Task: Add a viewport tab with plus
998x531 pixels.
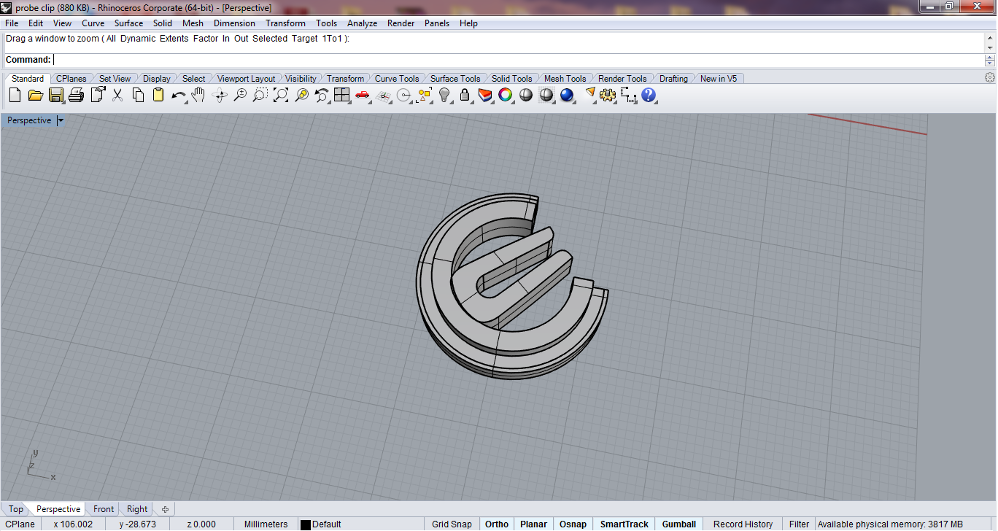Action: pos(165,509)
